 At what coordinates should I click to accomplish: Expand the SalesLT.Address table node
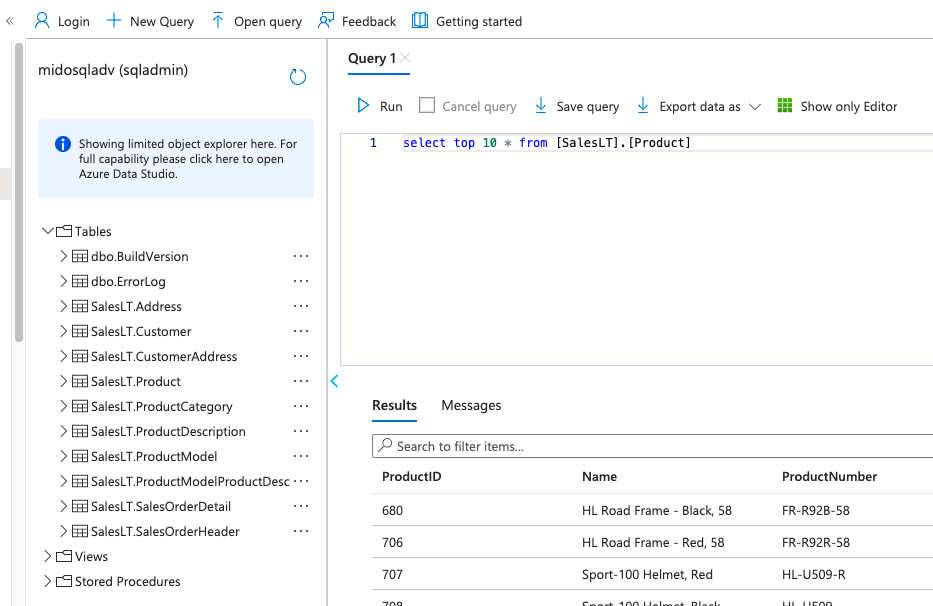click(x=63, y=307)
